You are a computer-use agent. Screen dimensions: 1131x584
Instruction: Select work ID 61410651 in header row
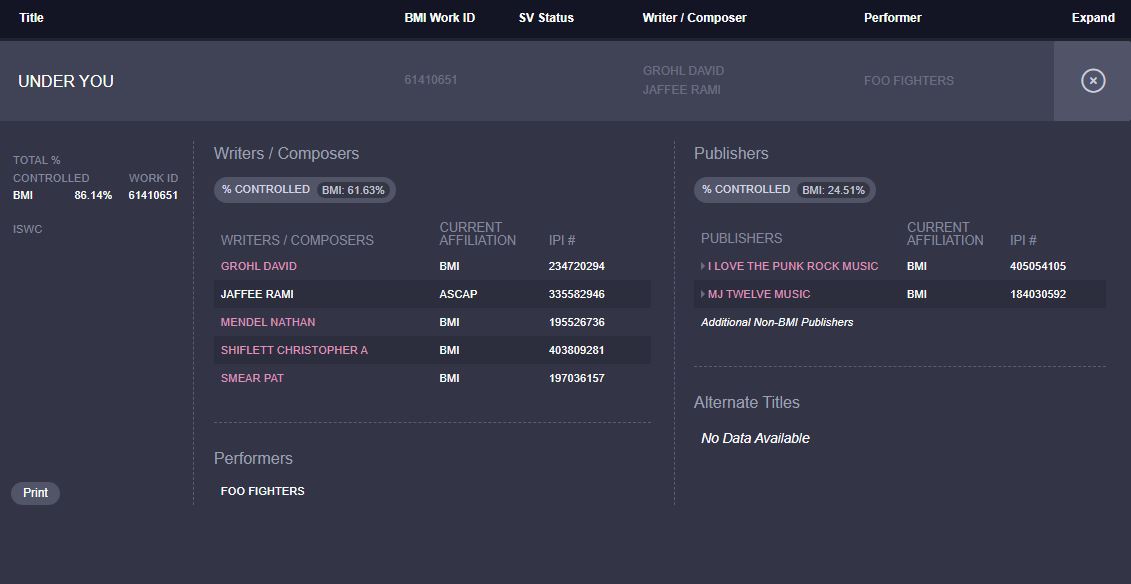click(431, 80)
